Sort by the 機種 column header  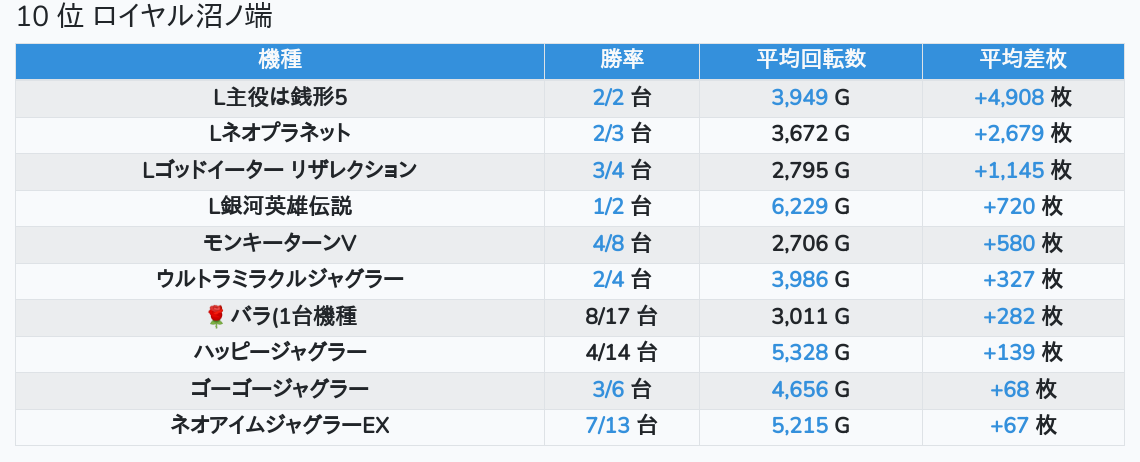(280, 60)
